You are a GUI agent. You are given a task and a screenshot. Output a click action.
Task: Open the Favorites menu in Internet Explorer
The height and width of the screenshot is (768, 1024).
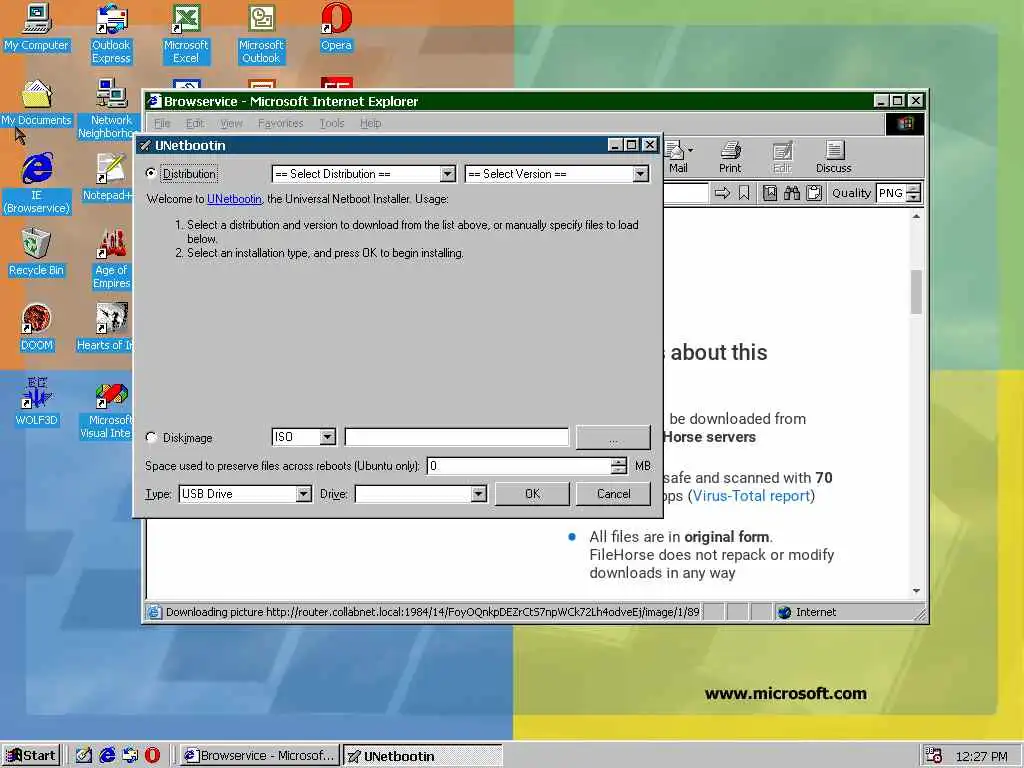coord(281,123)
